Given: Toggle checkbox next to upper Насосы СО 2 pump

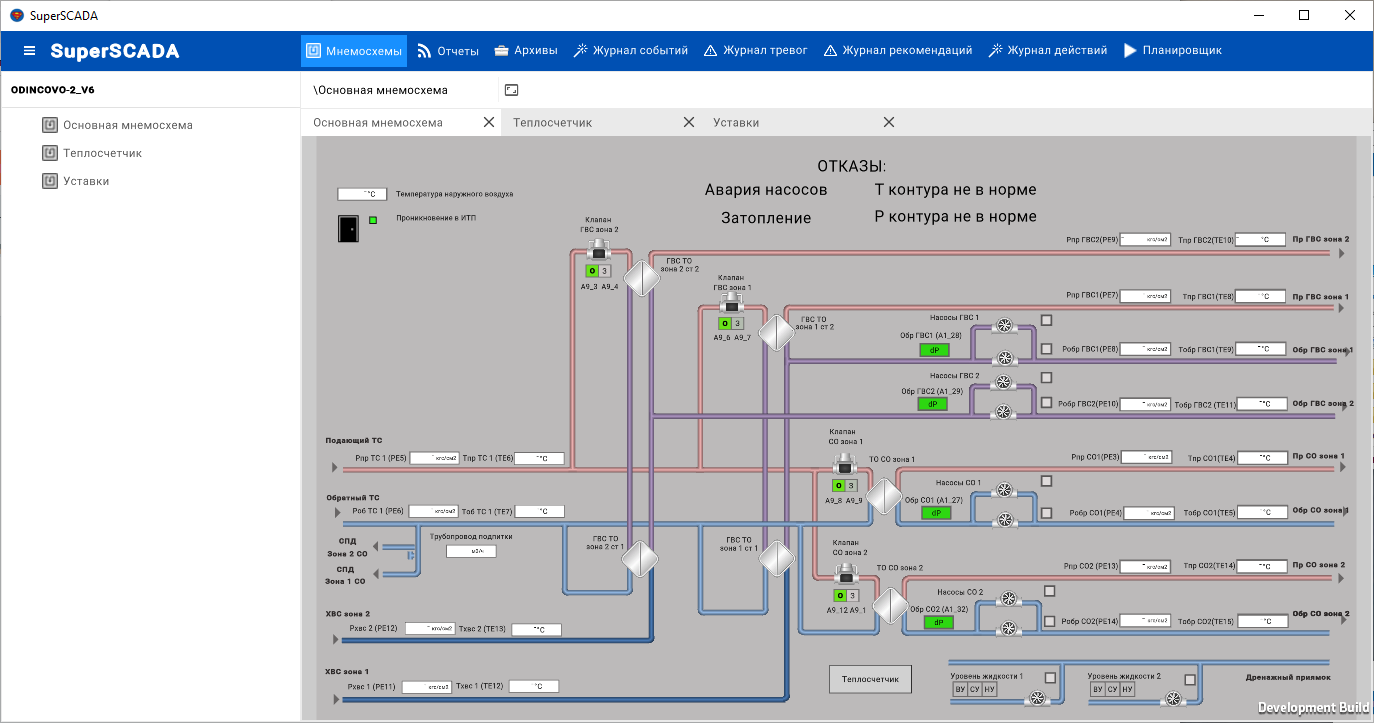Looking at the screenshot, I should click(1049, 591).
